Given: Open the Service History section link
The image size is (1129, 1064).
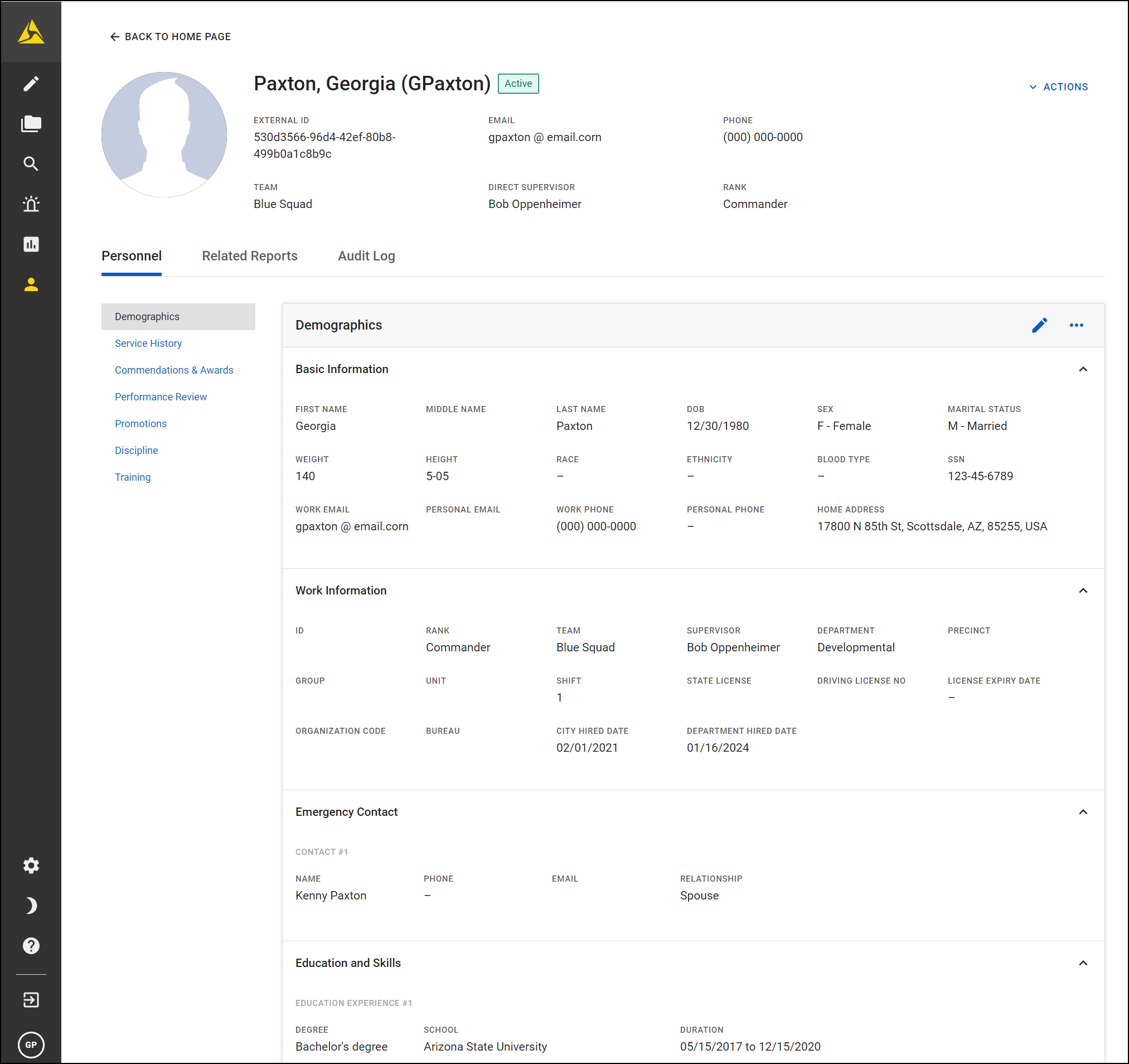Looking at the screenshot, I should point(148,343).
